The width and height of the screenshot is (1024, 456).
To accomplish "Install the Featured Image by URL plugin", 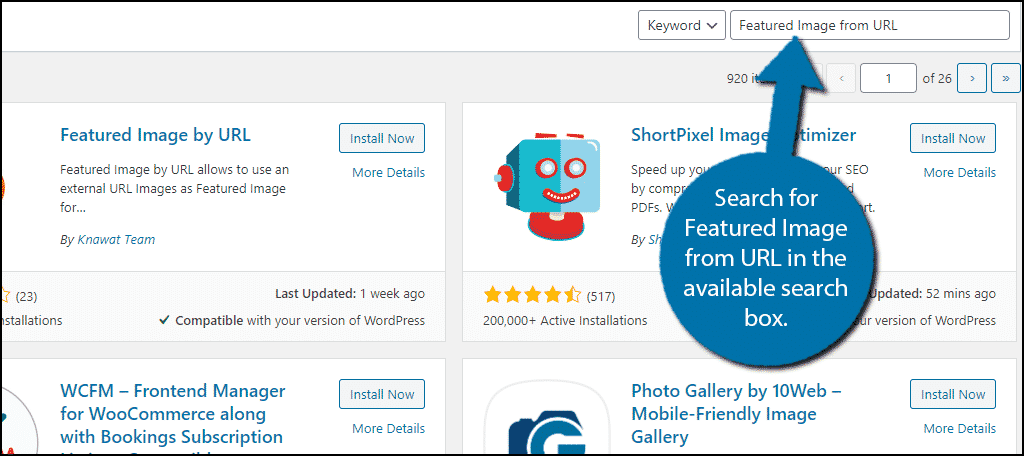I will coord(382,138).
